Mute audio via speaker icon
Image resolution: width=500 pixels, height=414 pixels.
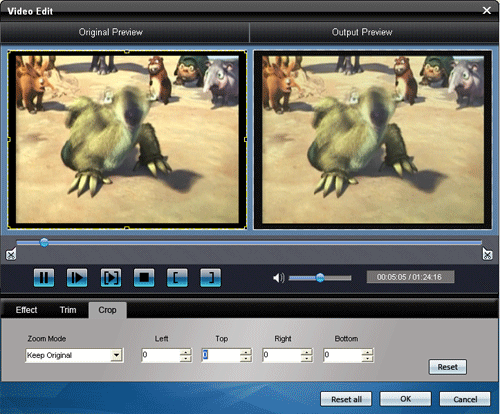279,278
